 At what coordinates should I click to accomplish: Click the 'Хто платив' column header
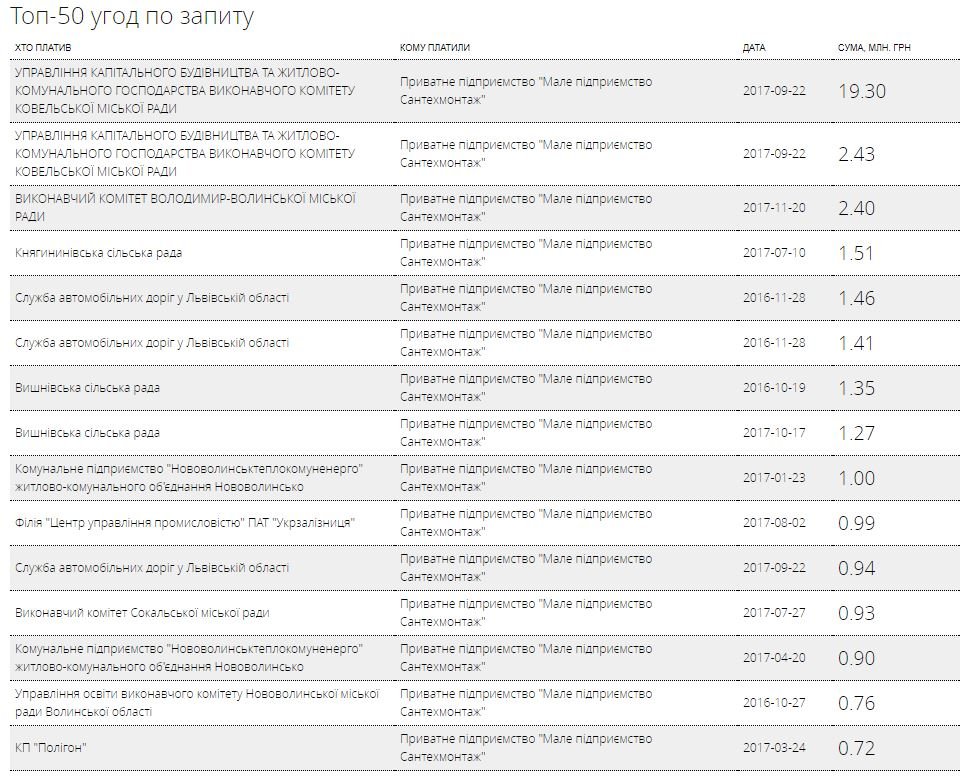[43, 48]
